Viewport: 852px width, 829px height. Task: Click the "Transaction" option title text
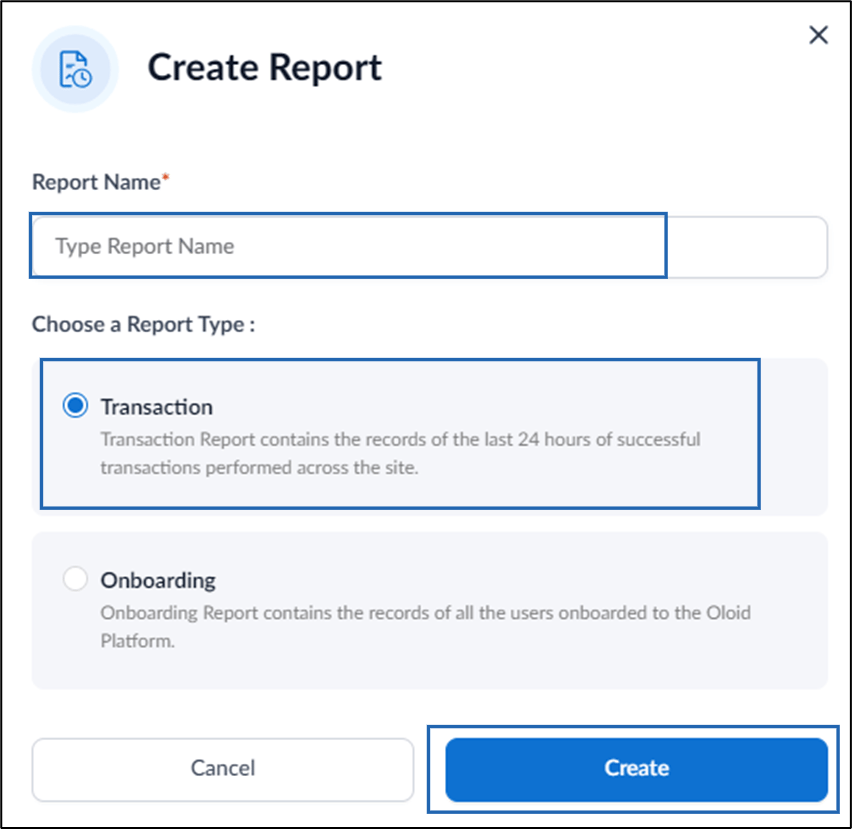click(x=156, y=407)
